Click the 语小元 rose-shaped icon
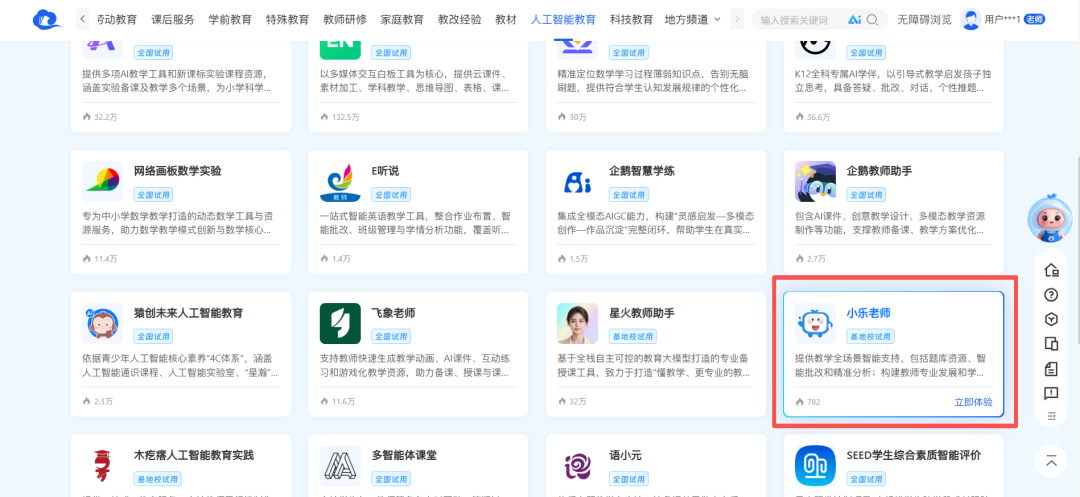The image size is (1080, 497). pyautogui.click(x=577, y=466)
